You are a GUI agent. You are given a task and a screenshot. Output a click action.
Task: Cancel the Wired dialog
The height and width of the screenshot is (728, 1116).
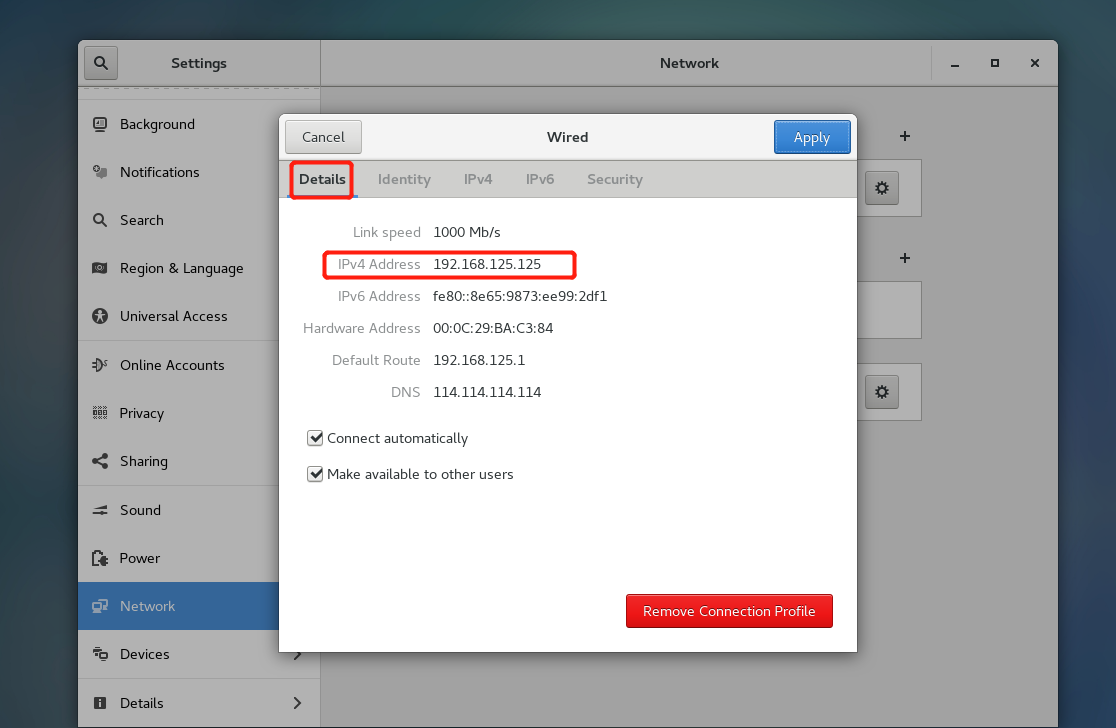coord(323,137)
